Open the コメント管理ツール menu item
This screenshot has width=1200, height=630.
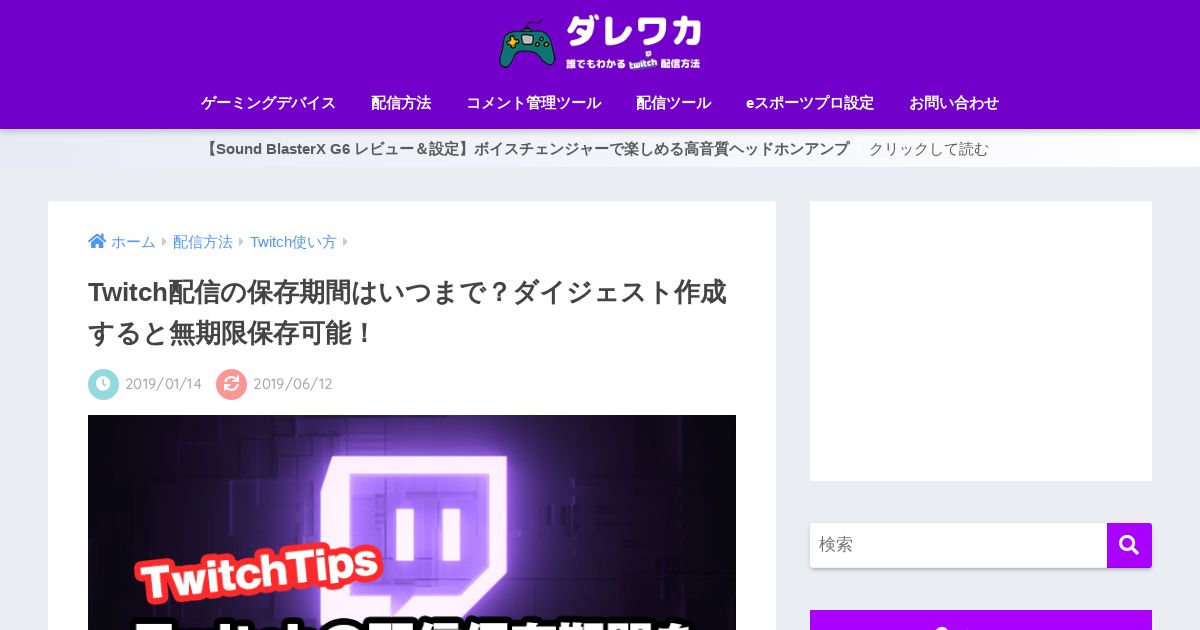pos(533,103)
